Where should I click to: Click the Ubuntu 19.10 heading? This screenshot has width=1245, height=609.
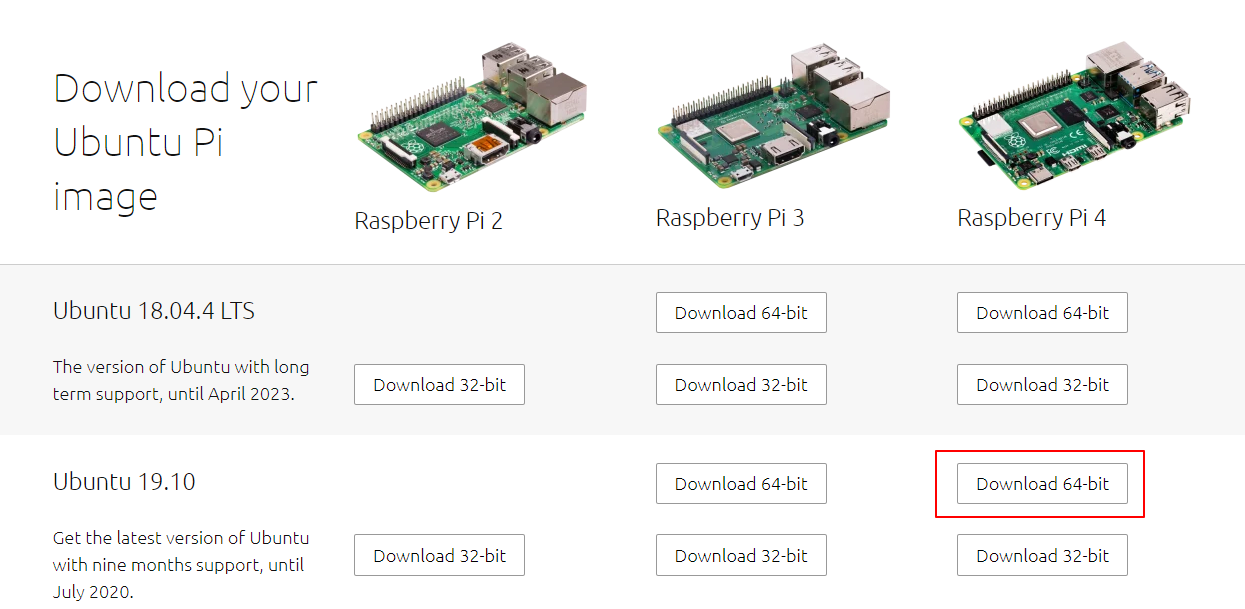pos(124,482)
